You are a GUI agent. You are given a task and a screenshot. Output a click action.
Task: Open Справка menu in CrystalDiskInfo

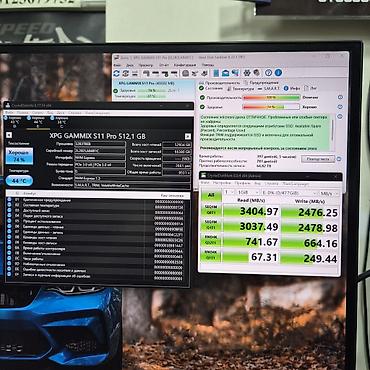(75, 113)
